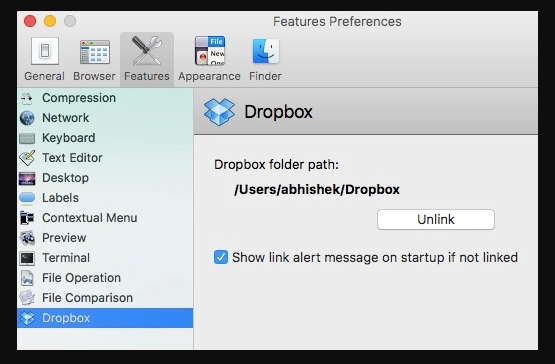Uncheck Show link alert message checkbox
The height and width of the screenshot is (364, 555).
coord(221,257)
